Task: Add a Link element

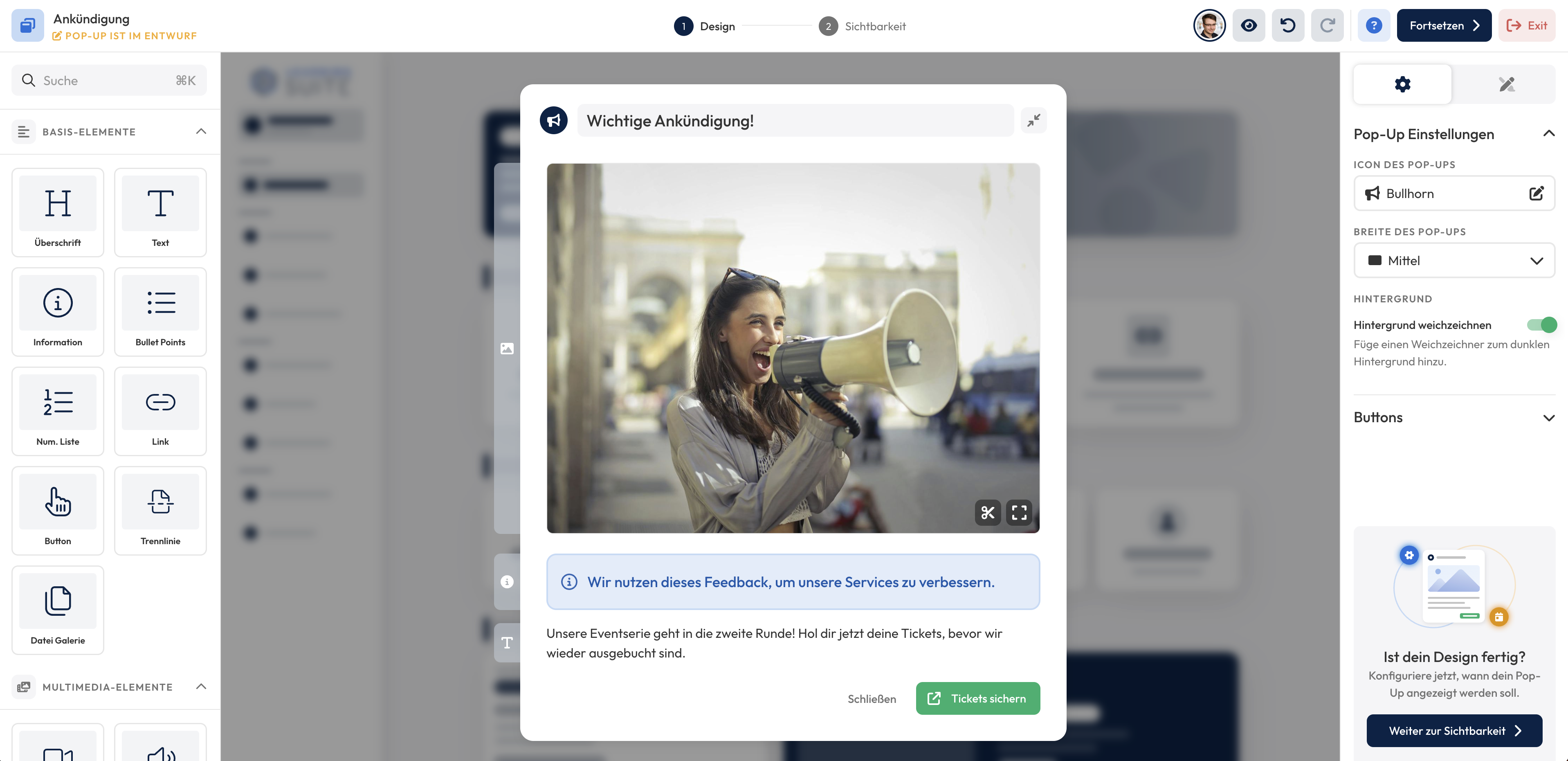Action: point(160,411)
